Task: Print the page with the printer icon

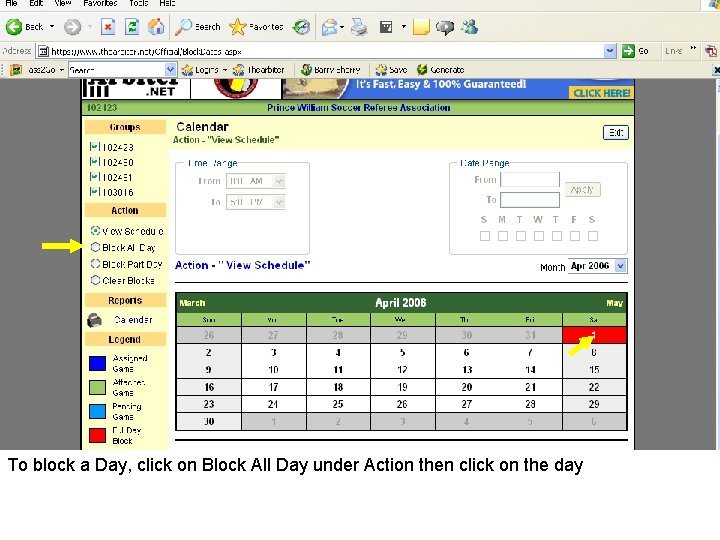Action: 359,27
